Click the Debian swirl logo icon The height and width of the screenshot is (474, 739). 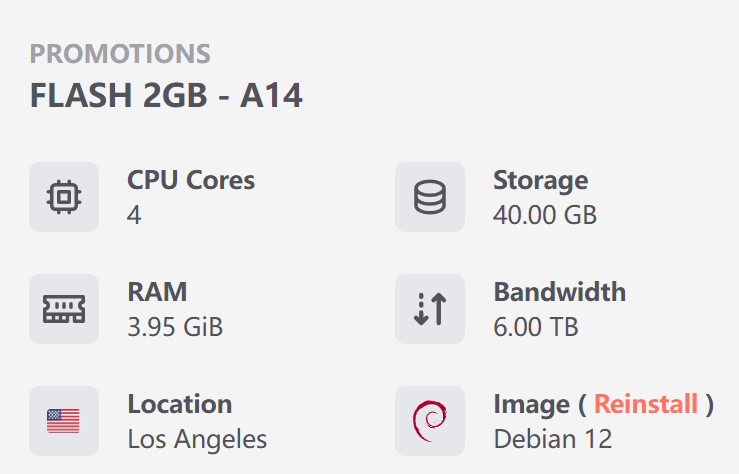click(x=430, y=421)
